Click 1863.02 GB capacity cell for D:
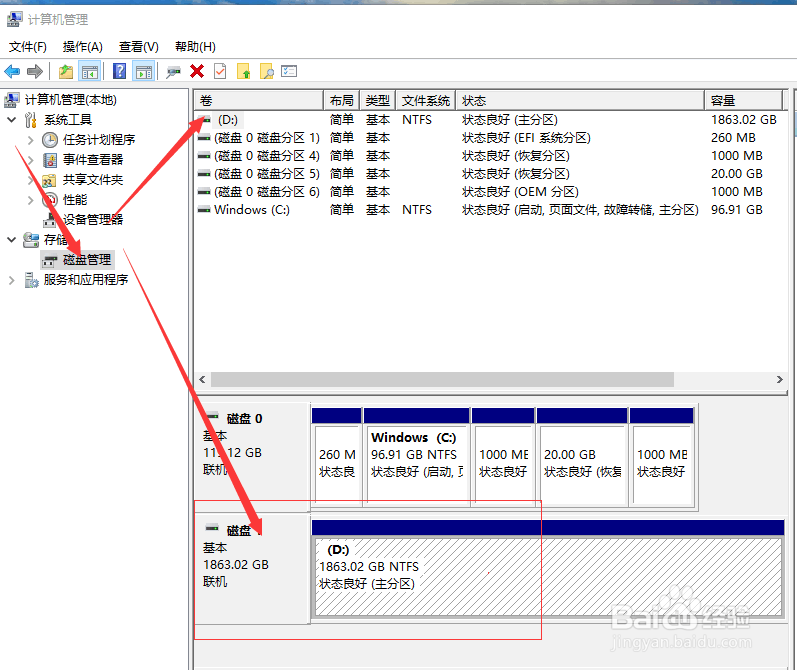Viewport: 797px width, 670px height. coord(744,120)
